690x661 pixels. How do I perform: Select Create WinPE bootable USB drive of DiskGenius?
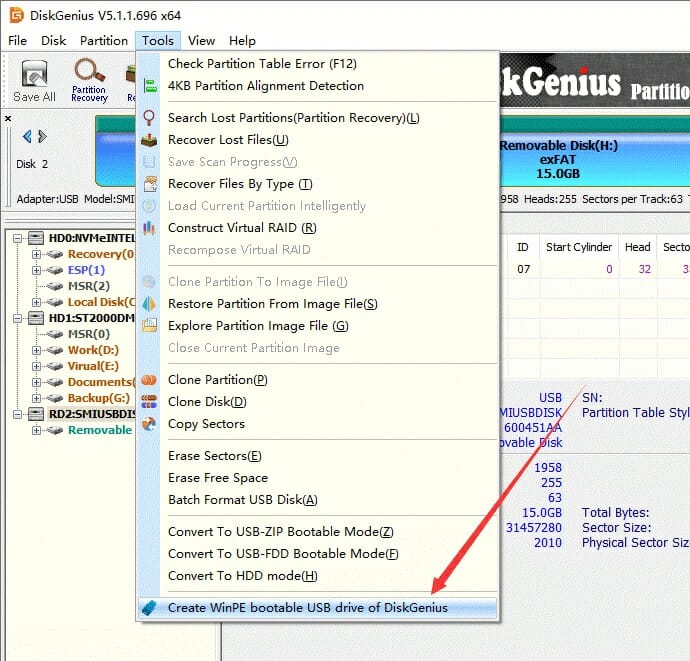pyautogui.click(x=307, y=608)
